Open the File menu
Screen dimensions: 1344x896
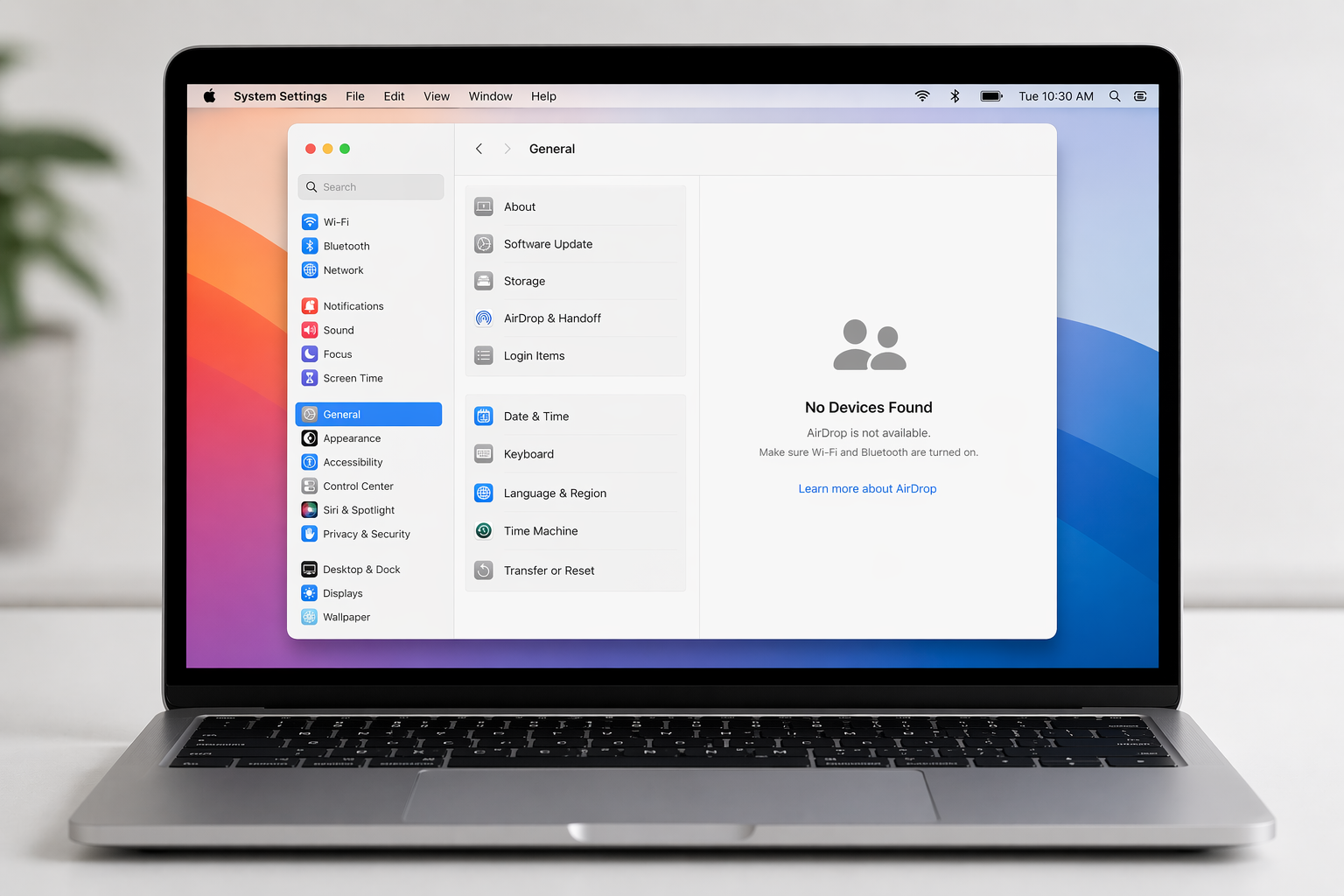coord(355,96)
